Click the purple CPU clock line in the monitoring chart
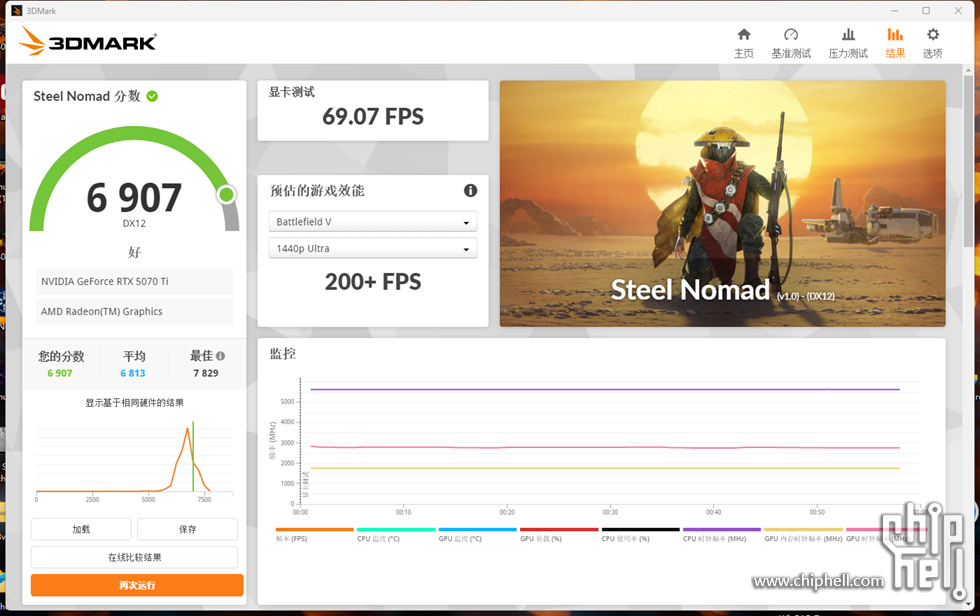980x616 pixels. tap(605, 389)
